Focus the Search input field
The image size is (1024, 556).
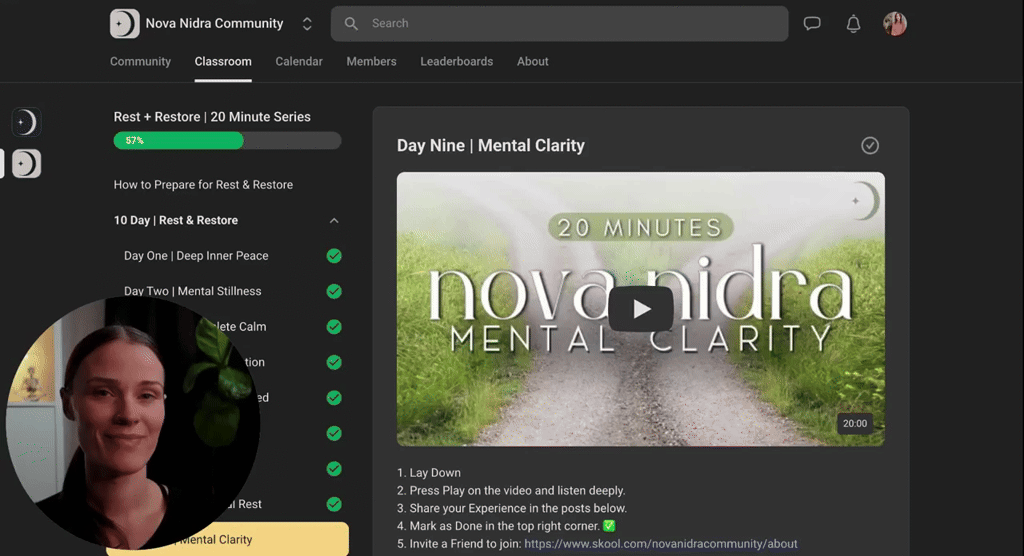click(x=559, y=24)
